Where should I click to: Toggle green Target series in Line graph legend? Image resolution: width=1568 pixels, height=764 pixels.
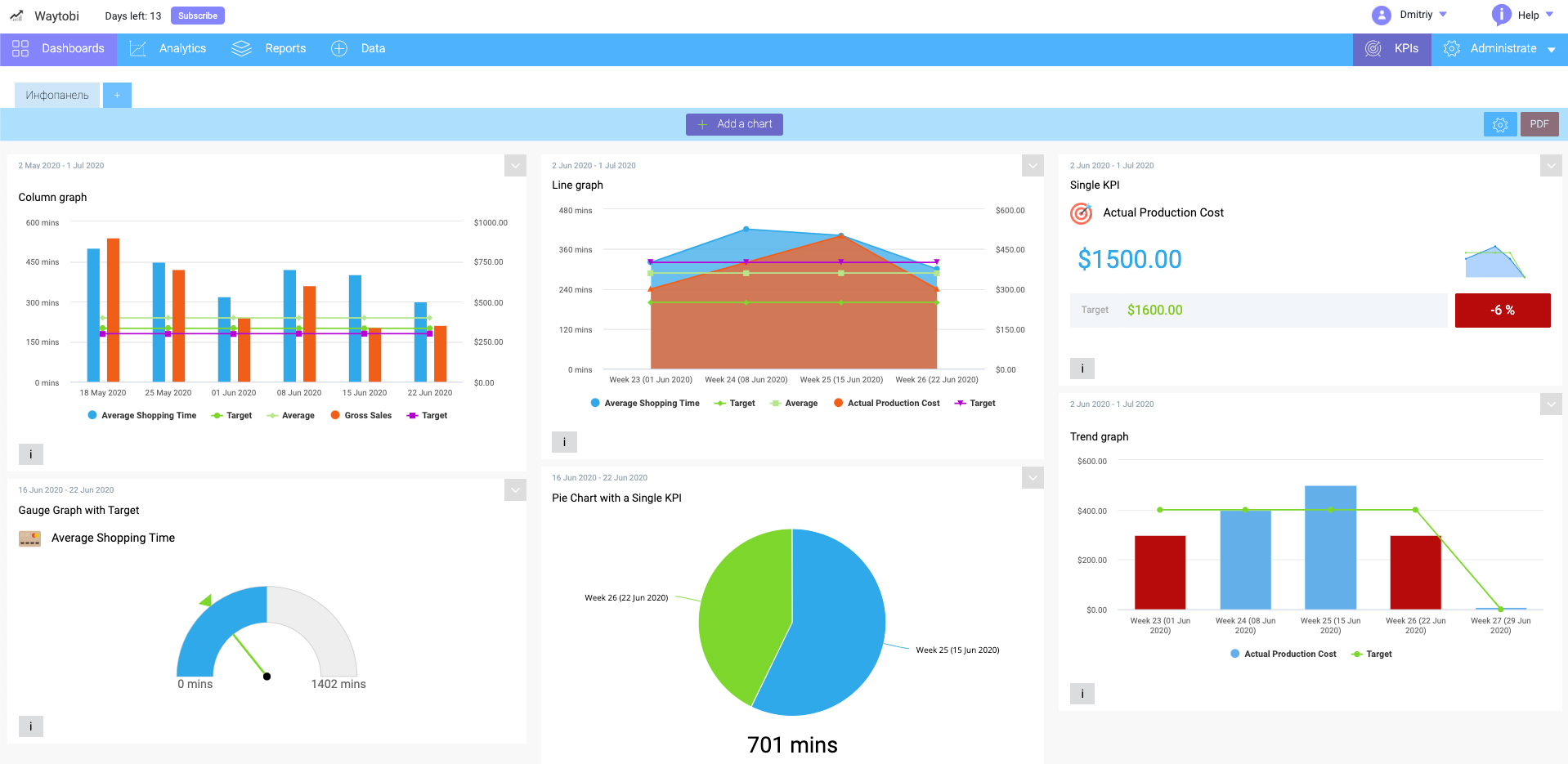pyautogui.click(x=735, y=404)
